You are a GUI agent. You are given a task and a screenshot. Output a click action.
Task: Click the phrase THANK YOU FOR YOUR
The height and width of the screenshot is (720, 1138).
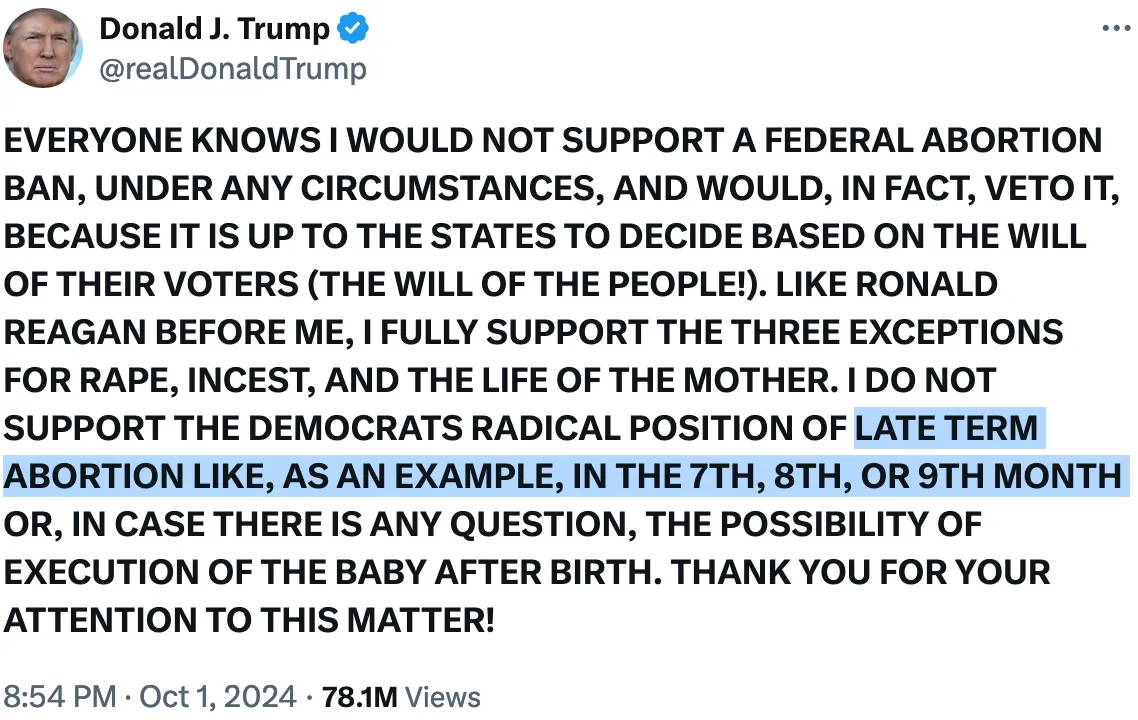861,572
